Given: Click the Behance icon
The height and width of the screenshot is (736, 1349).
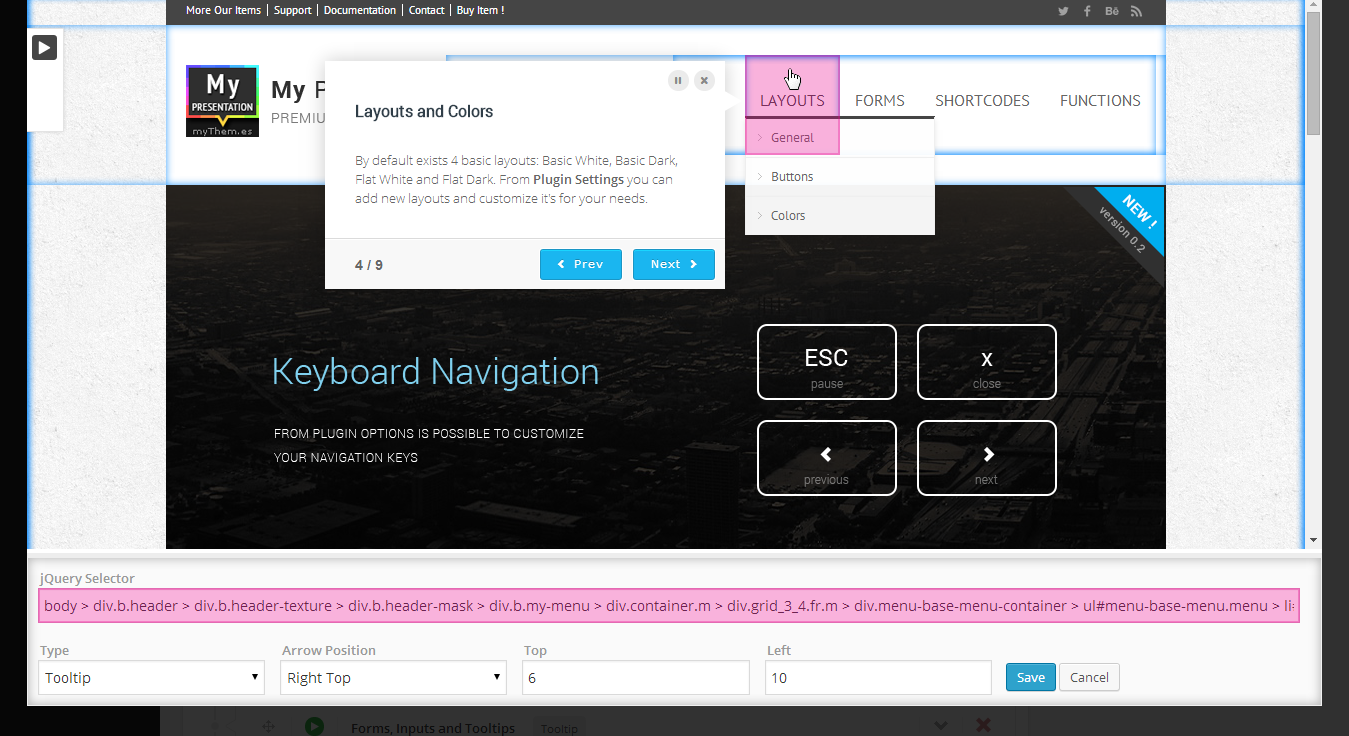Looking at the screenshot, I should coord(1112,11).
